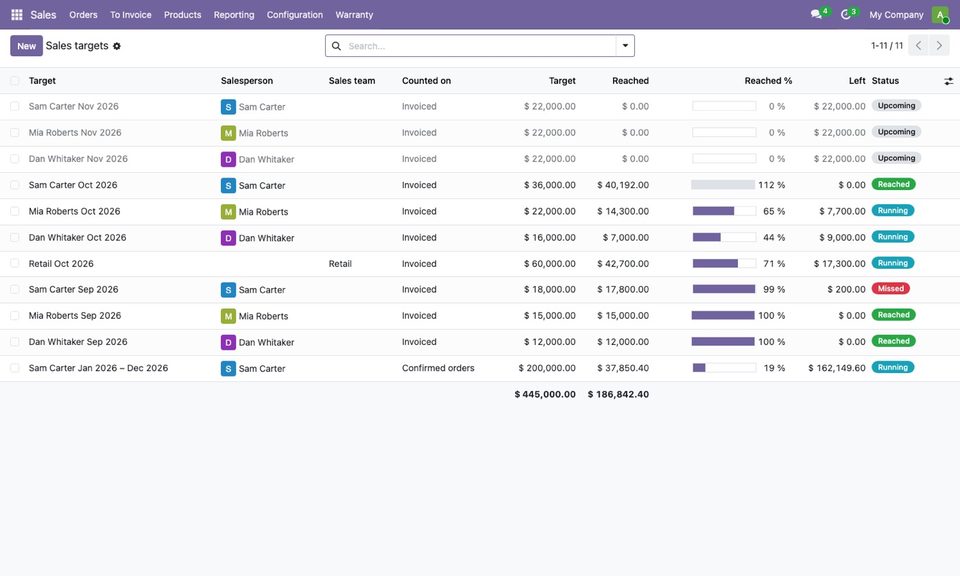
Task: Click Sam Carter avatar in Nov 2026 row
Action: 228,107
